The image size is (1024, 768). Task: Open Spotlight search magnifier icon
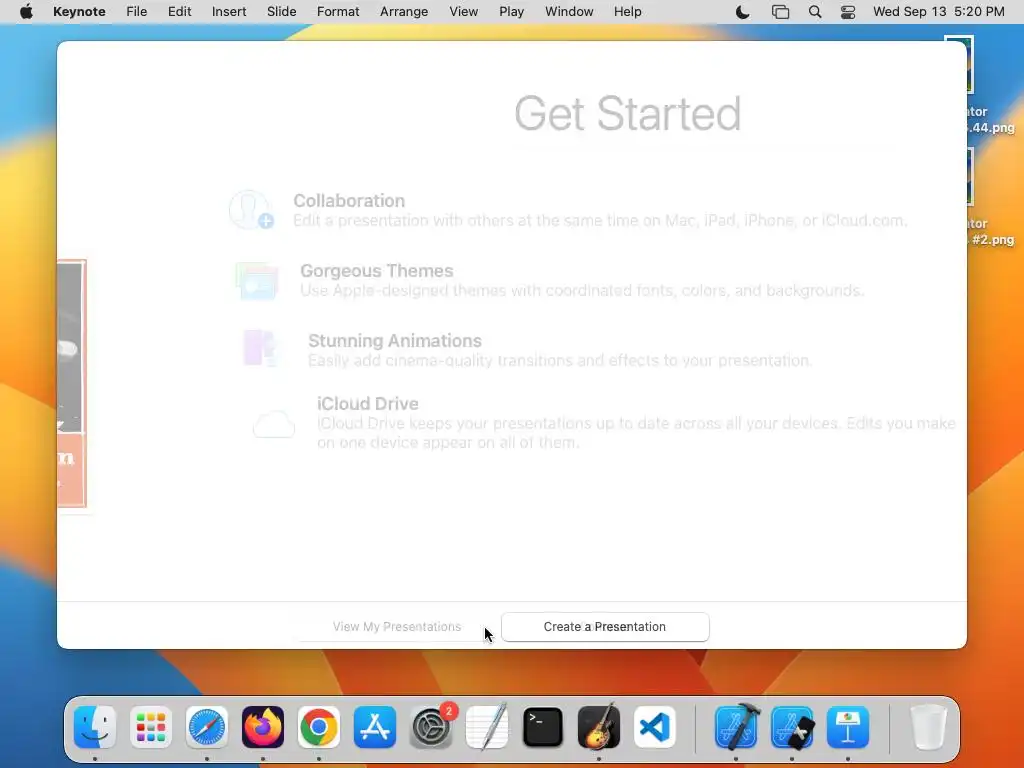point(814,12)
